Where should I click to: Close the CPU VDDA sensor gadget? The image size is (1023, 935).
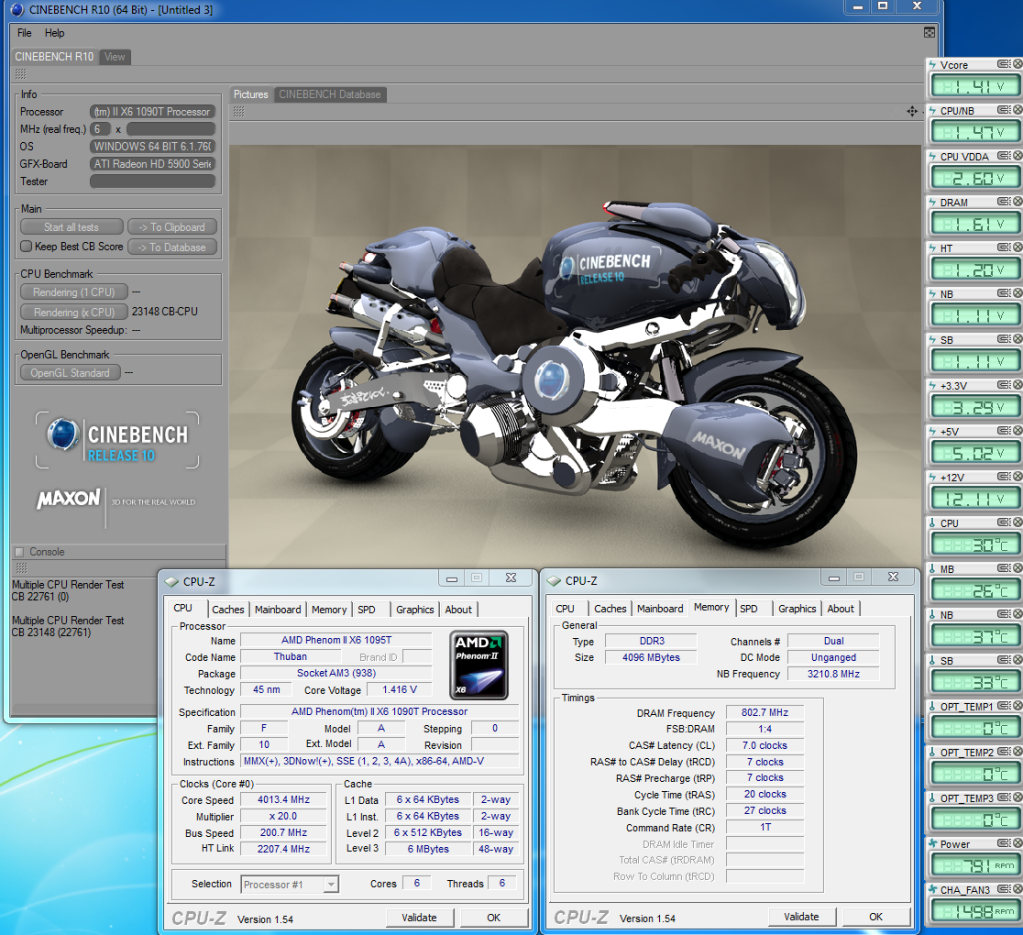[x=1017, y=155]
